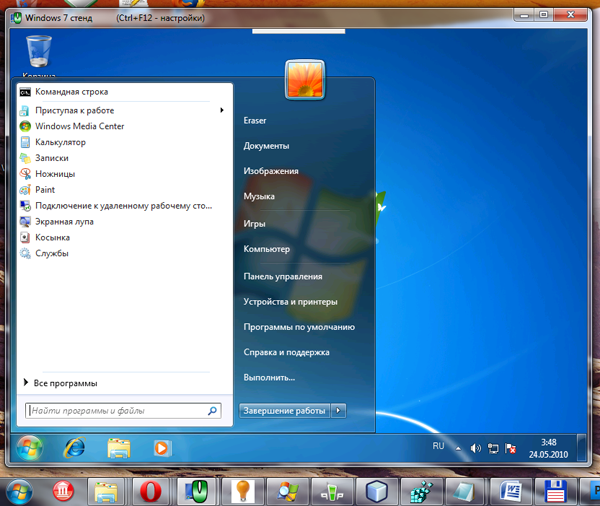Open Internet Explorer in the guest taskbar

tap(75, 447)
